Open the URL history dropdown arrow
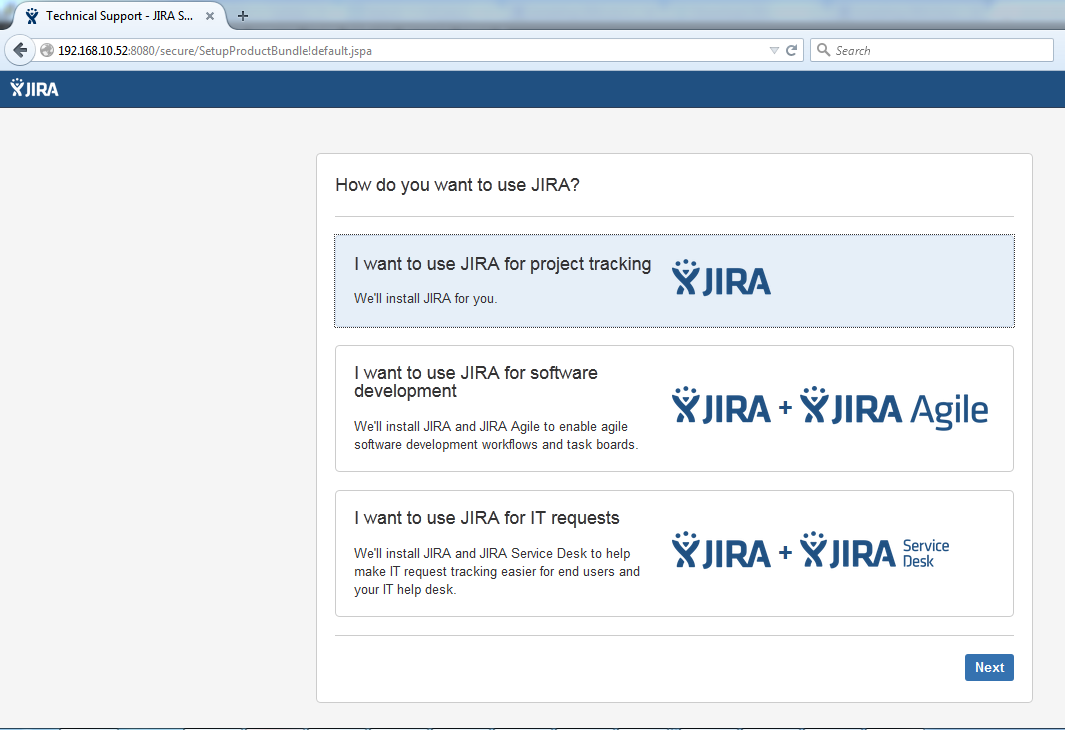Viewport: 1065px width, 730px height. pyautogui.click(x=774, y=50)
